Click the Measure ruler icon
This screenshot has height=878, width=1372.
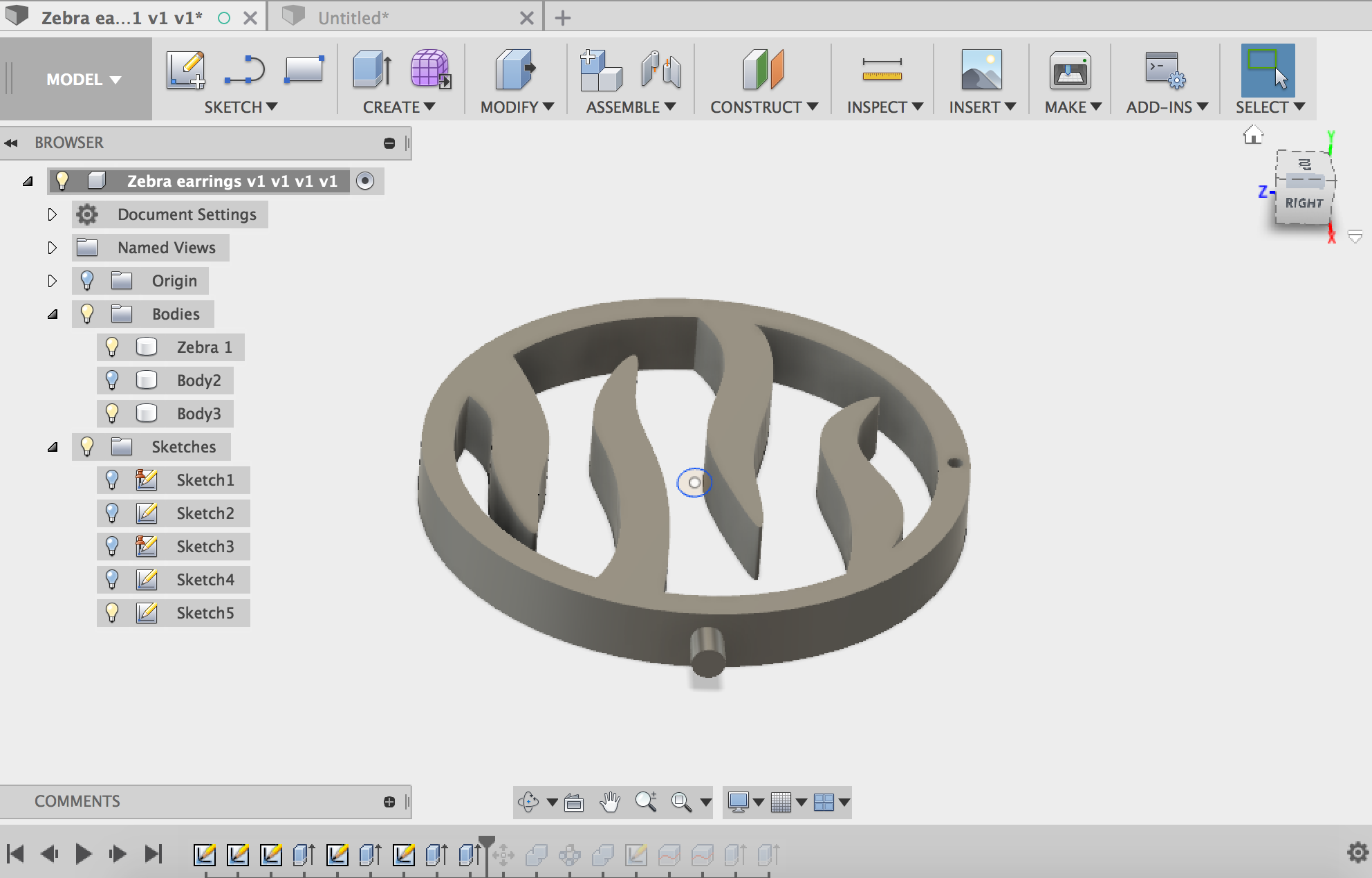pyautogui.click(x=882, y=70)
